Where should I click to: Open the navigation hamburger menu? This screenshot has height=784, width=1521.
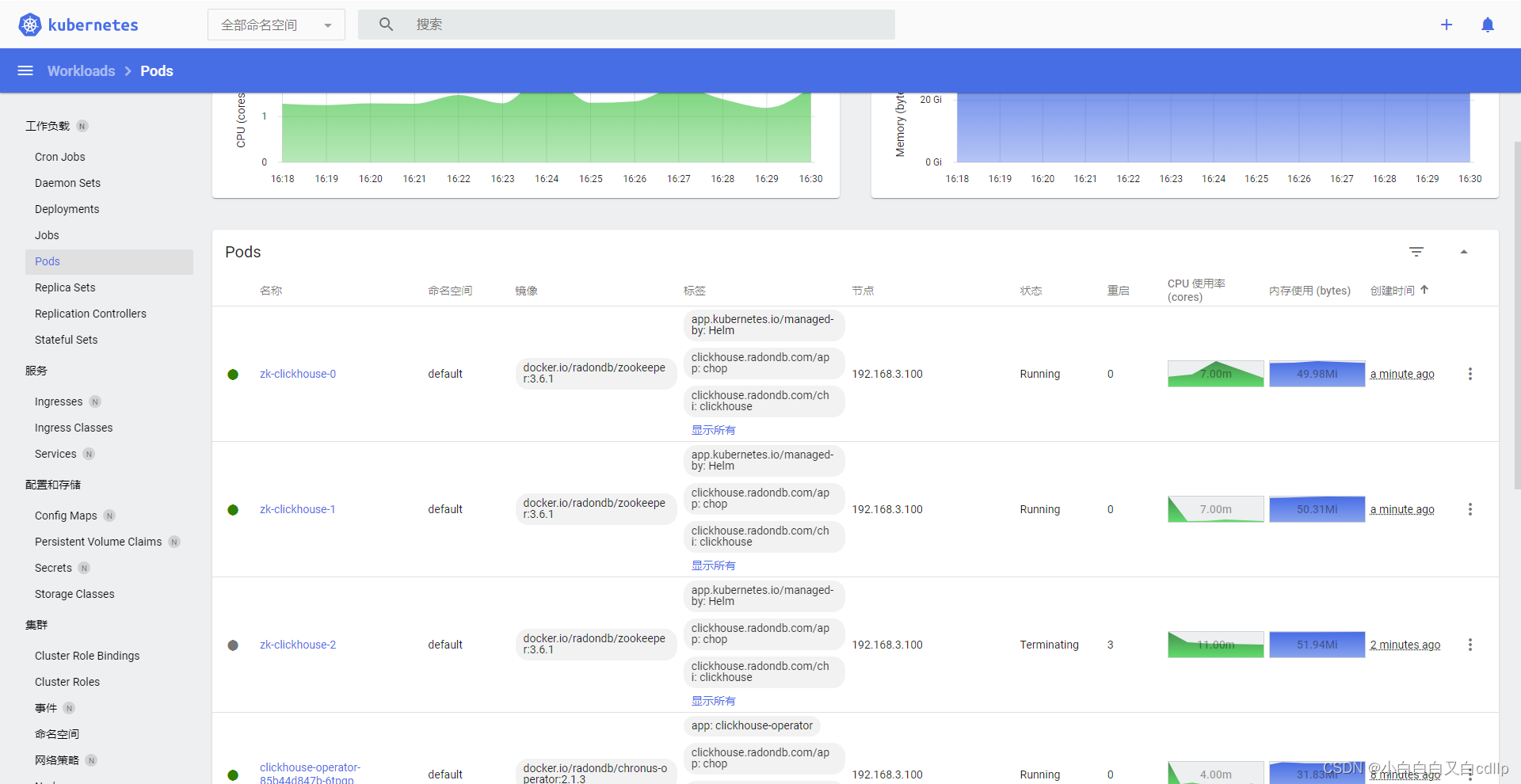pos(25,70)
